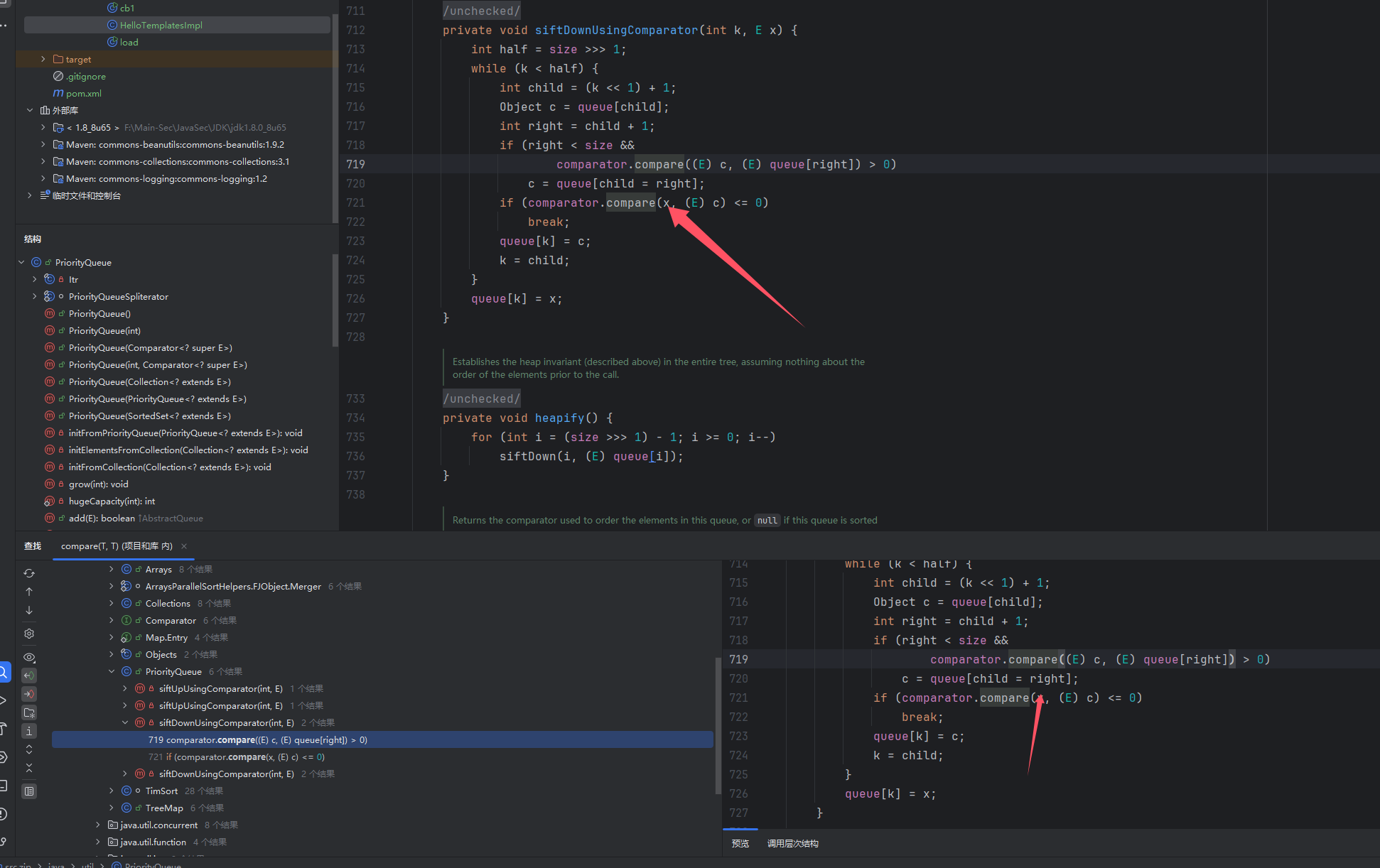This screenshot has width=1380, height=868.
Task: Open jdk 1.8_8u65 library entry
Action: tap(176, 127)
